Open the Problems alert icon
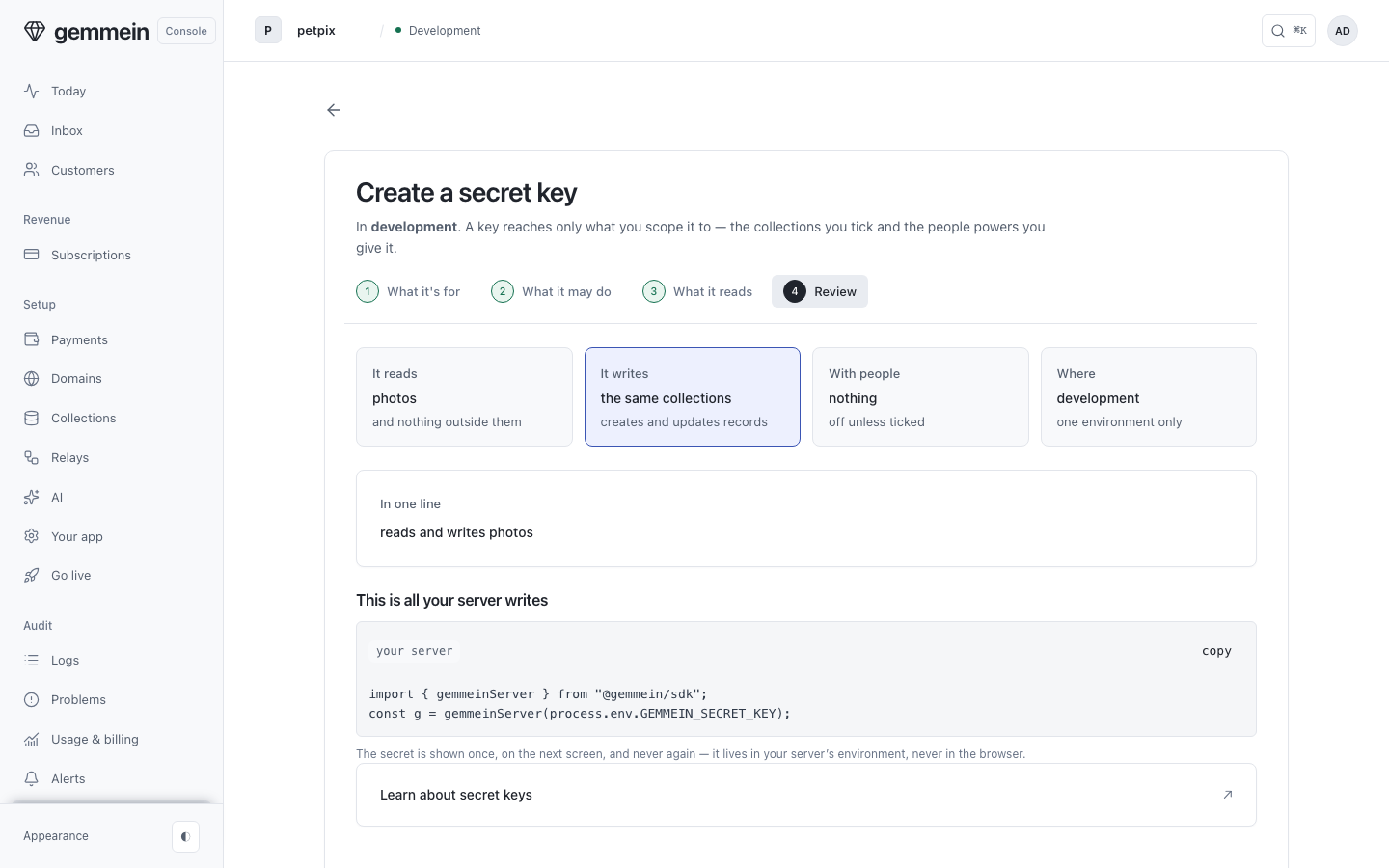 click(32, 699)
